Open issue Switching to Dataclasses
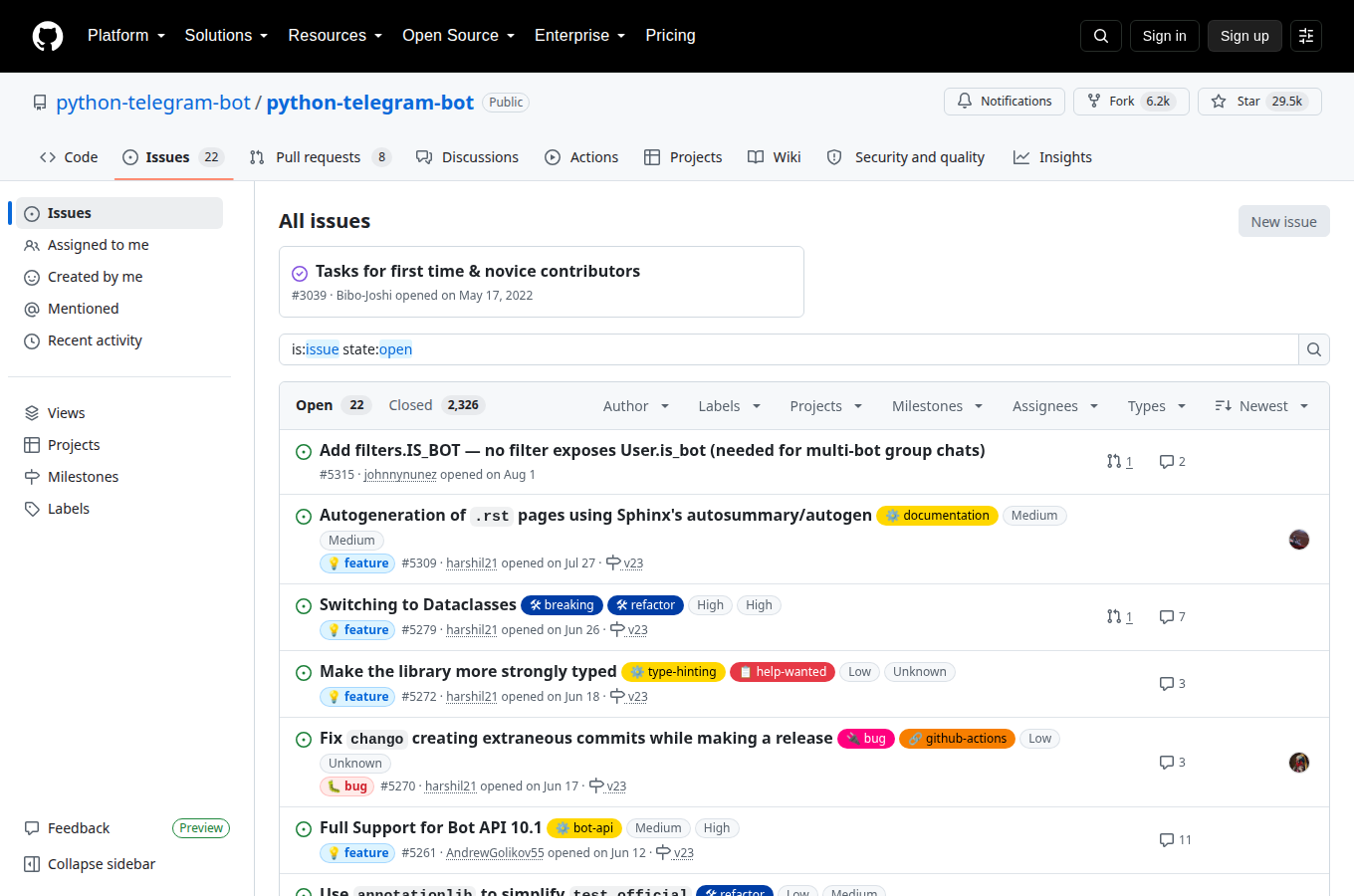 point(418,605)
